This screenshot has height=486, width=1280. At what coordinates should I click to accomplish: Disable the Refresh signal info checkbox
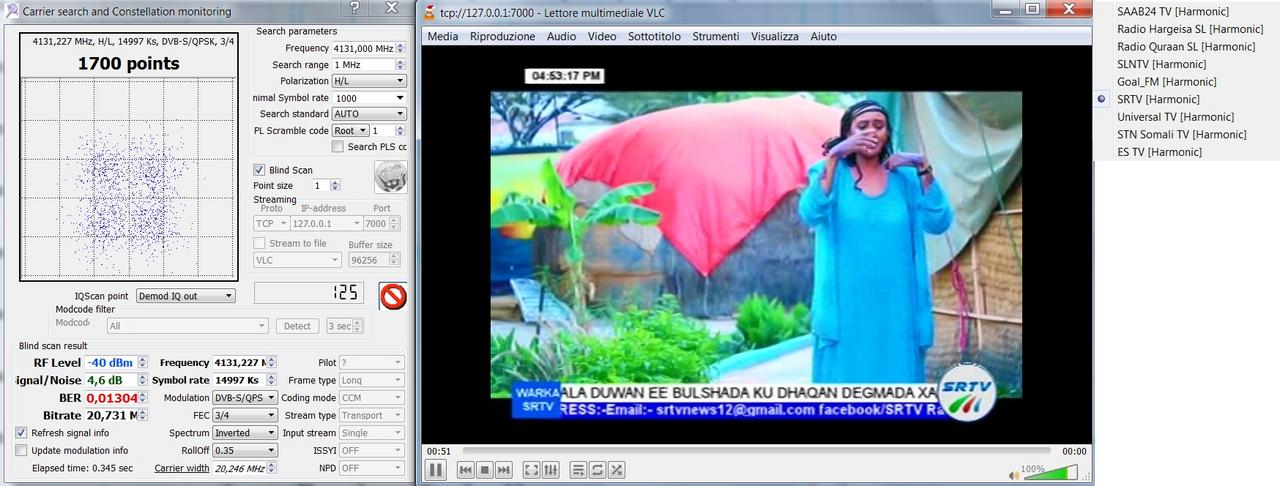[x=22, y=433]
